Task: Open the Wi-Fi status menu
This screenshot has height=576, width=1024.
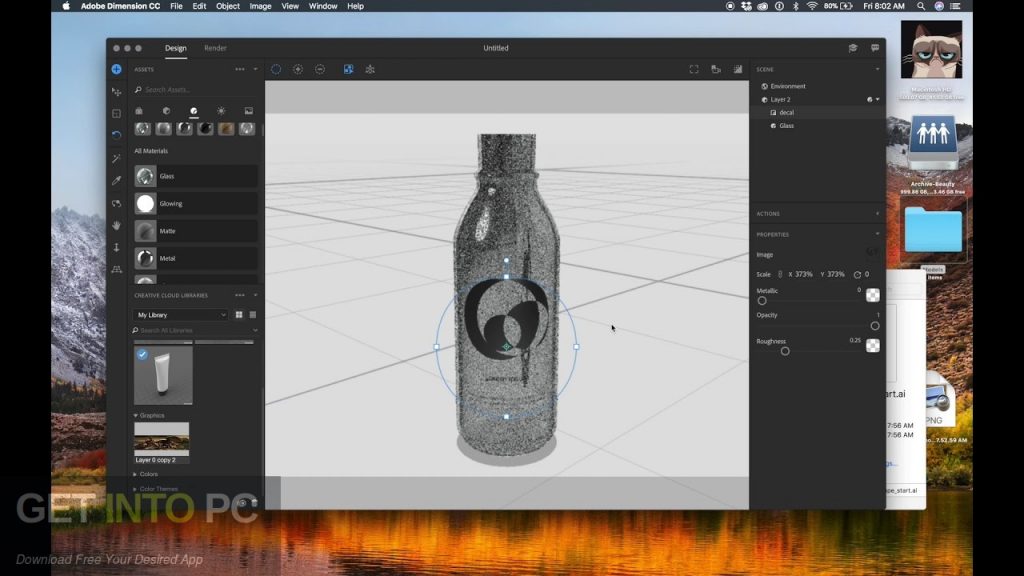Action: [x=812, y=6]
